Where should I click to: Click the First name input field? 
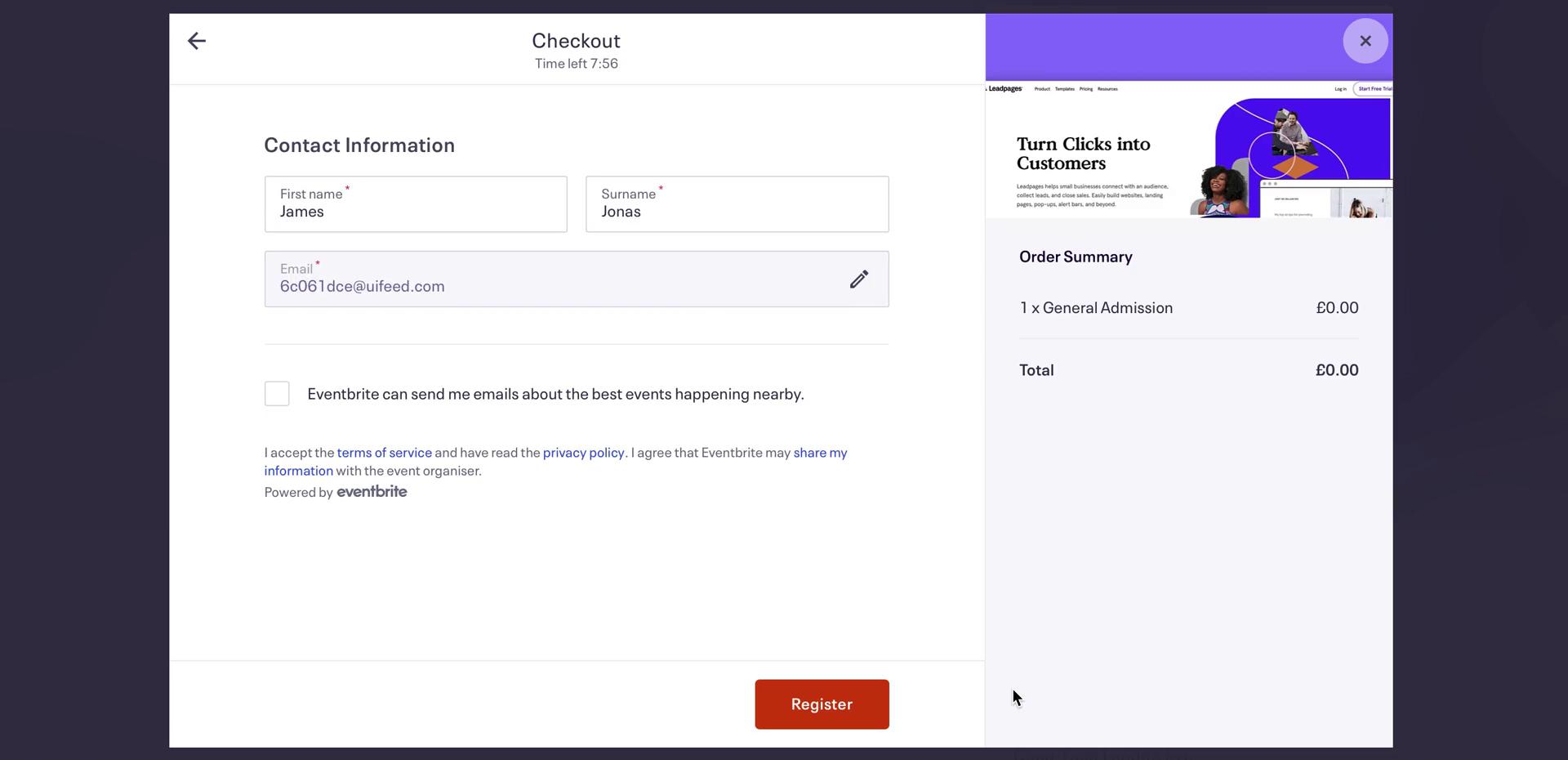pyautogui.click(x=416, y=204)
